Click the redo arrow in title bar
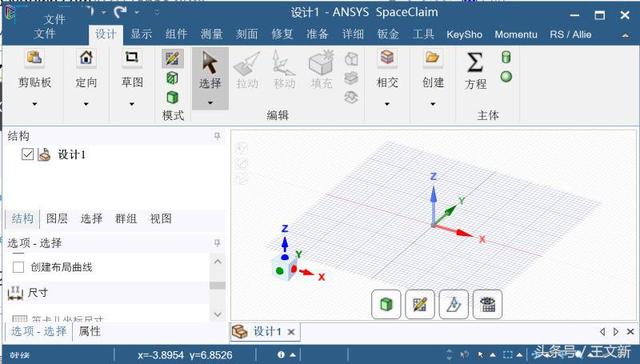 click(x=120, y=12)
